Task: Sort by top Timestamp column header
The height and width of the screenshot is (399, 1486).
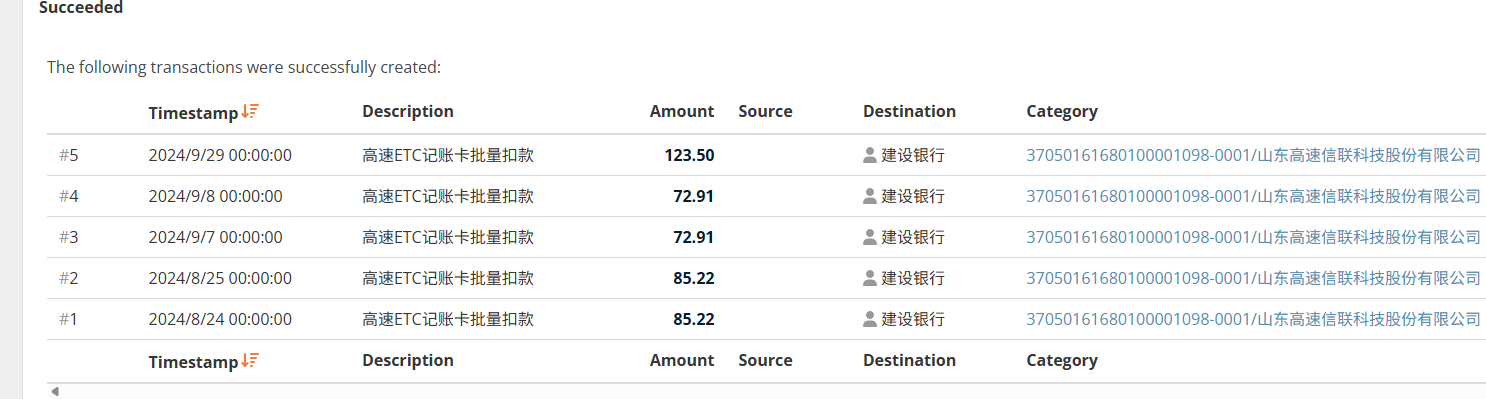Action: [193, 113]
